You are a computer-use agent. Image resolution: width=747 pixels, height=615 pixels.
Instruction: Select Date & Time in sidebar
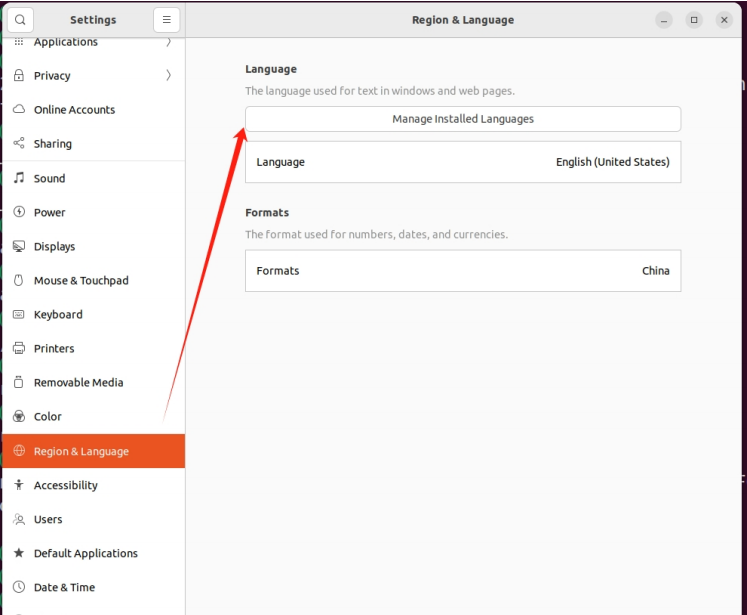pyautogui.click(x=93, y=587)
